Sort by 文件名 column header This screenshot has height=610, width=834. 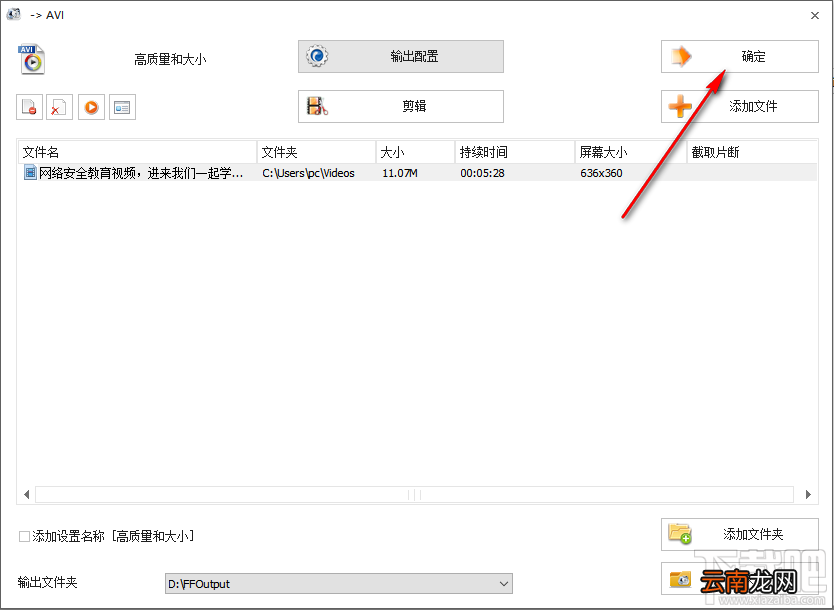coord(138,152)
